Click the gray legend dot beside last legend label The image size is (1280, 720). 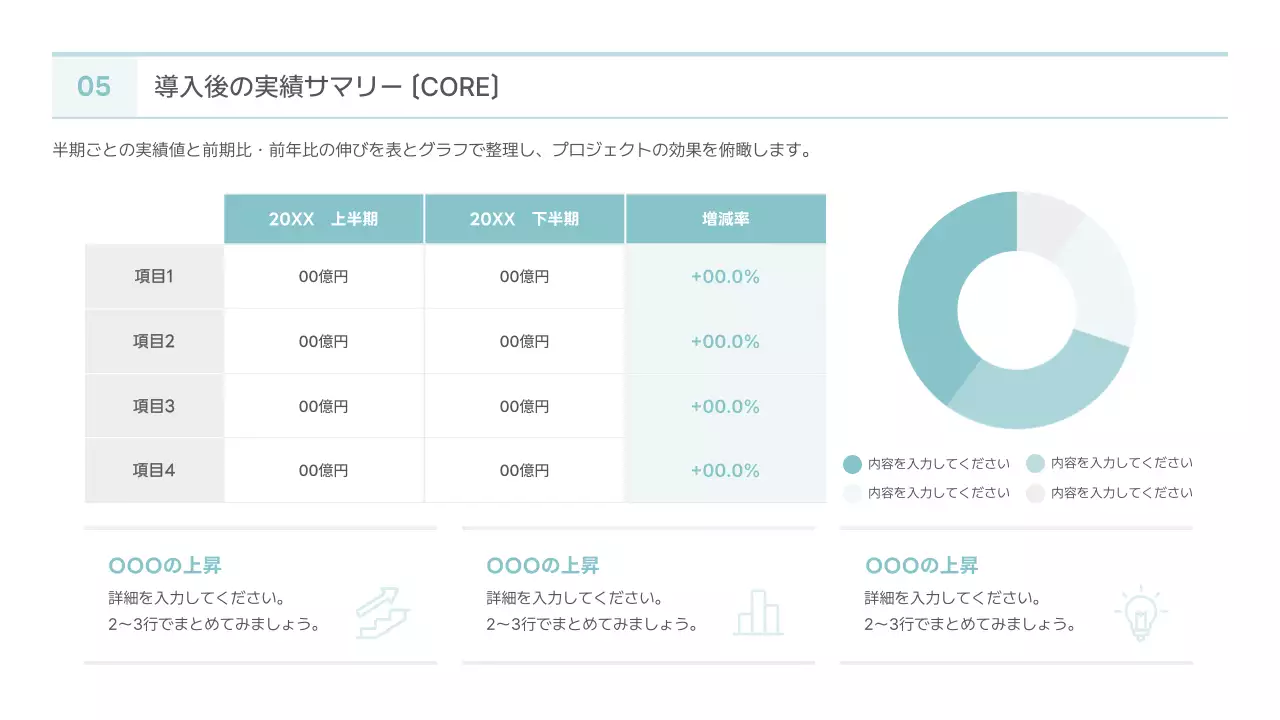pos(1035,493)
